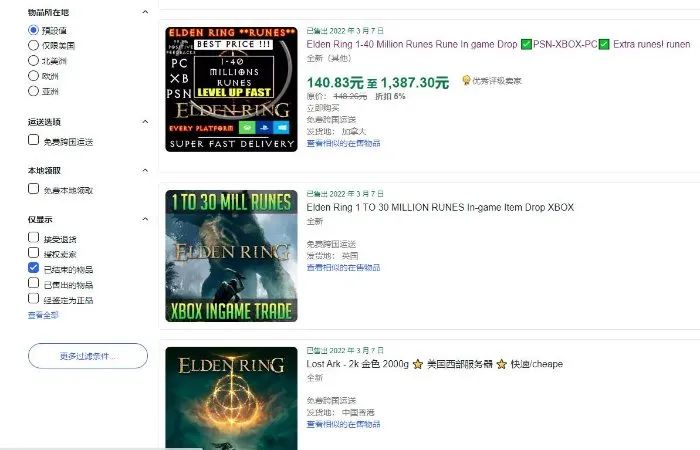The width and height of the screenshot is (700, 450).
Task: Collapse the 本地领取 section arrow
Action: (145, 170)
